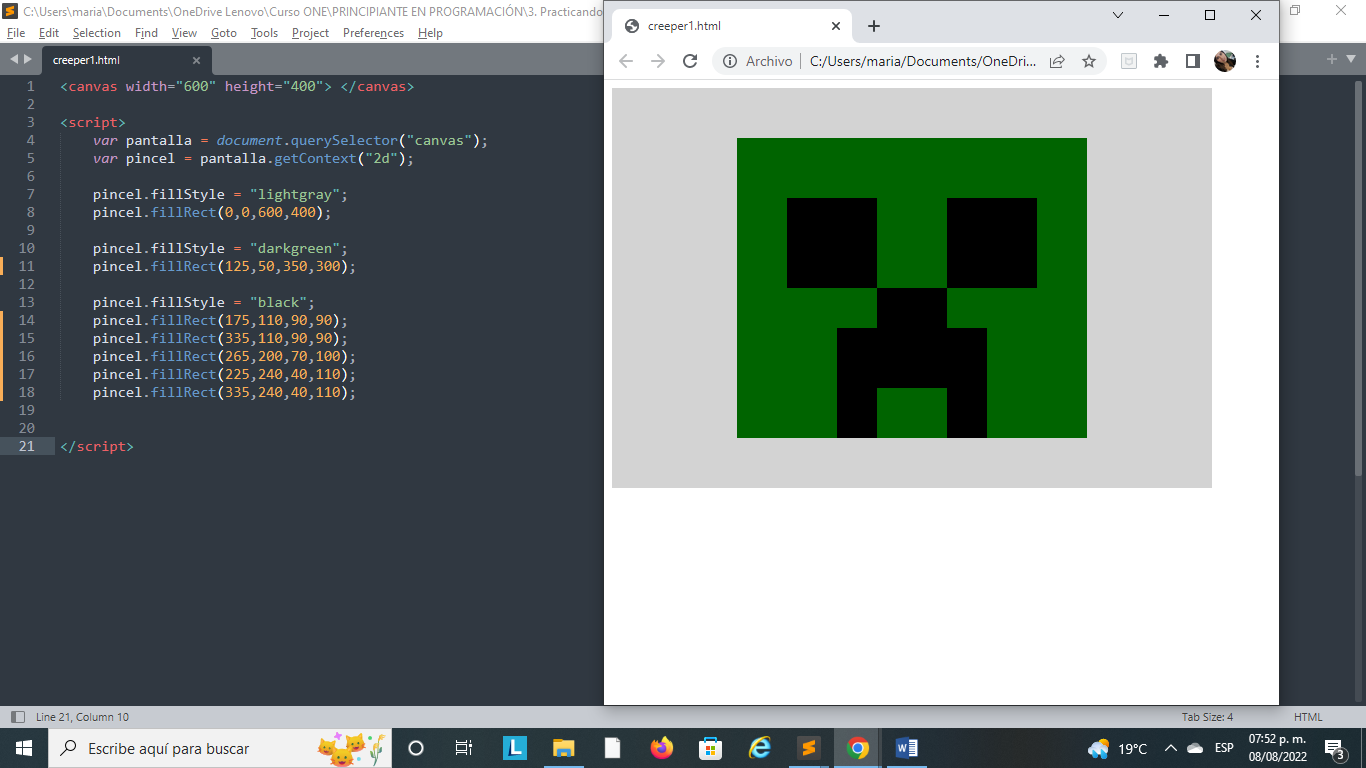This screenshot has width=1366, height=768.
Task: Go to previous tab using left arrow
Action: pyautogui.click(x=13, y=60)
